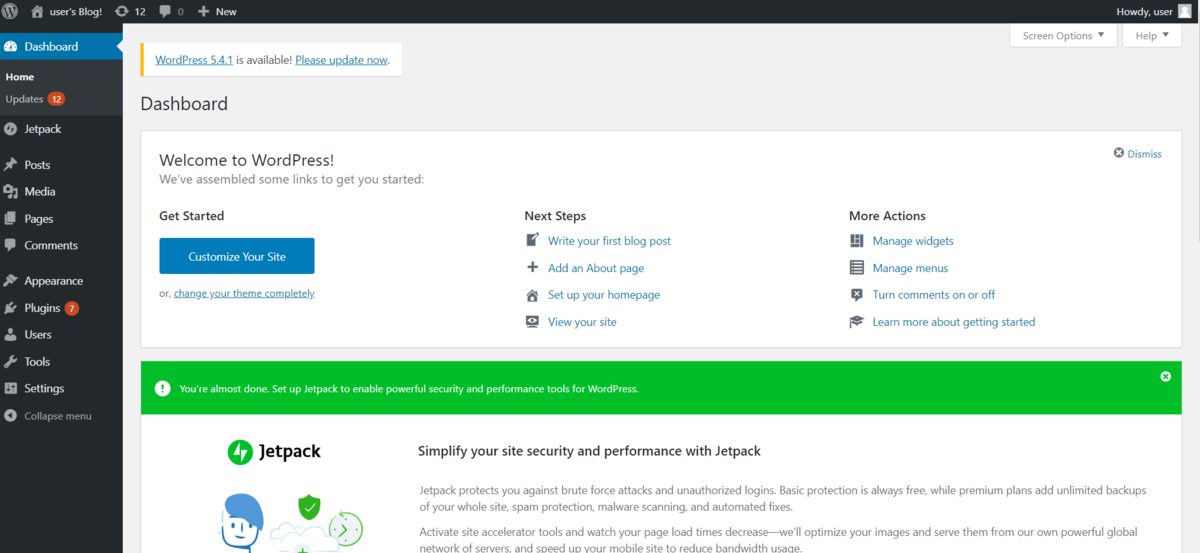Open Appearance menu label
The width and height of the screenshot is (1200, 553).
tap(54, 281)
